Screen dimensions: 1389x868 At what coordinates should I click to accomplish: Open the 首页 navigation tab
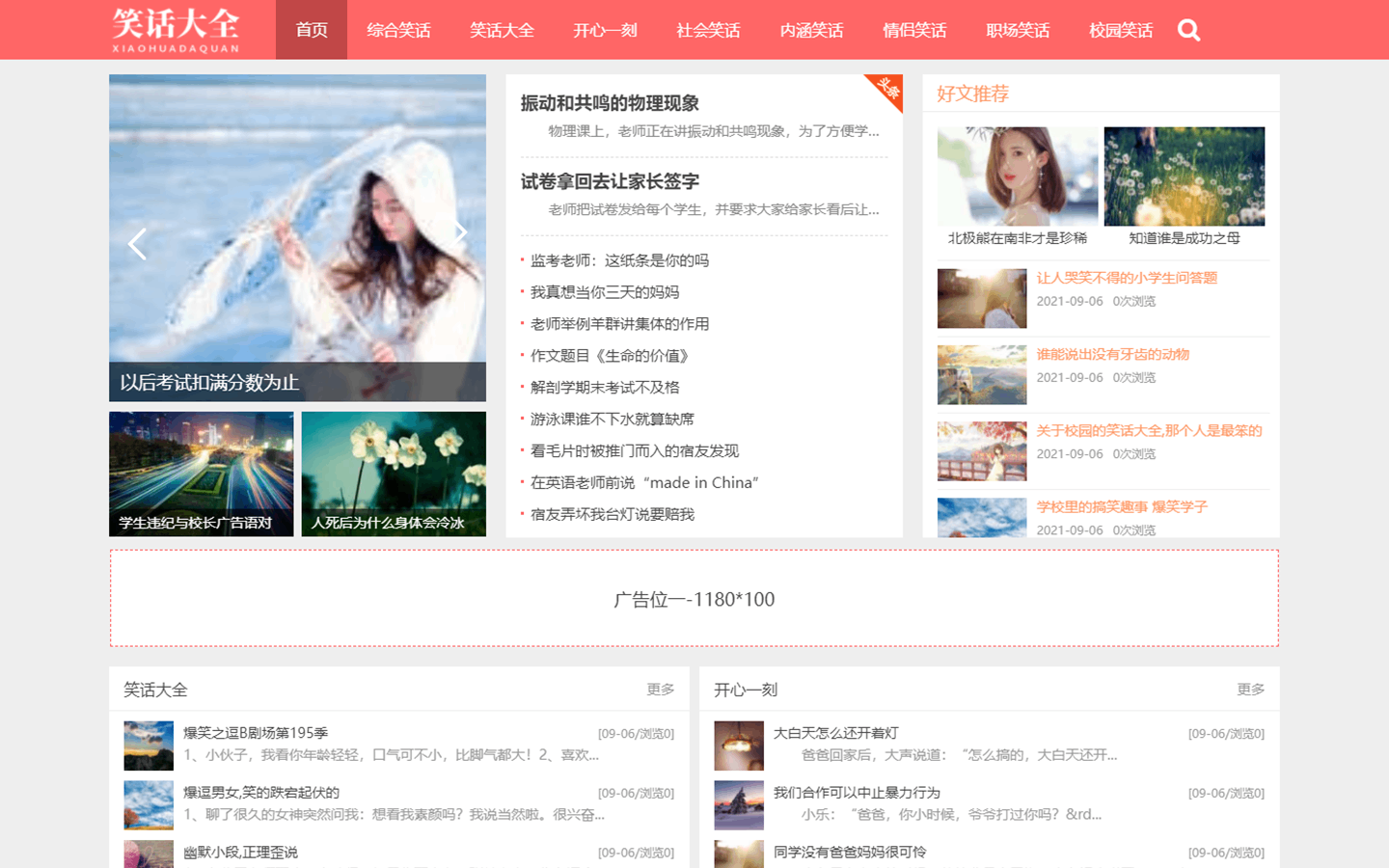312,30
